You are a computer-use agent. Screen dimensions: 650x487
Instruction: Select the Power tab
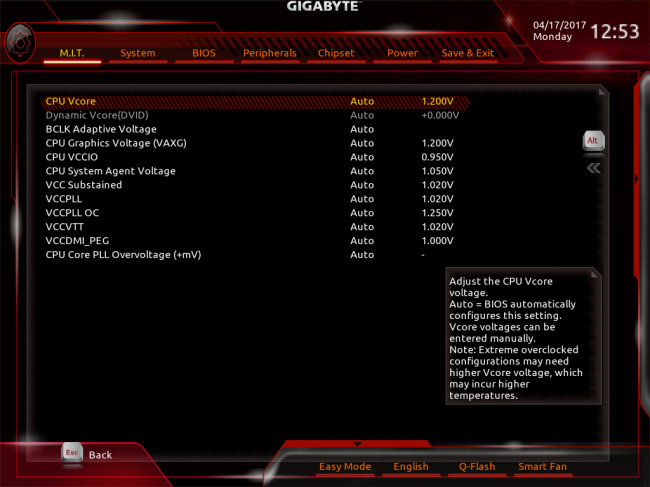pyautogui.click(x=402, y=53)
